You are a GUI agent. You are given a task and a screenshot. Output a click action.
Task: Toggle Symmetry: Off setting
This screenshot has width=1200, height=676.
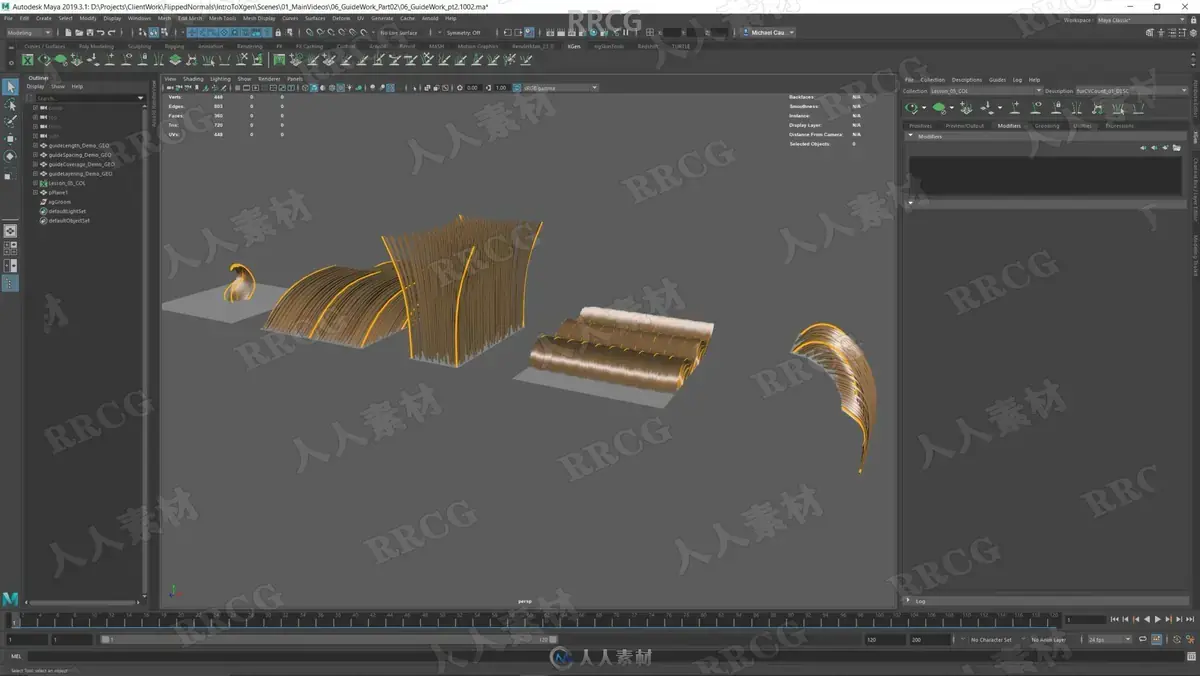click(x=464, y=32)
